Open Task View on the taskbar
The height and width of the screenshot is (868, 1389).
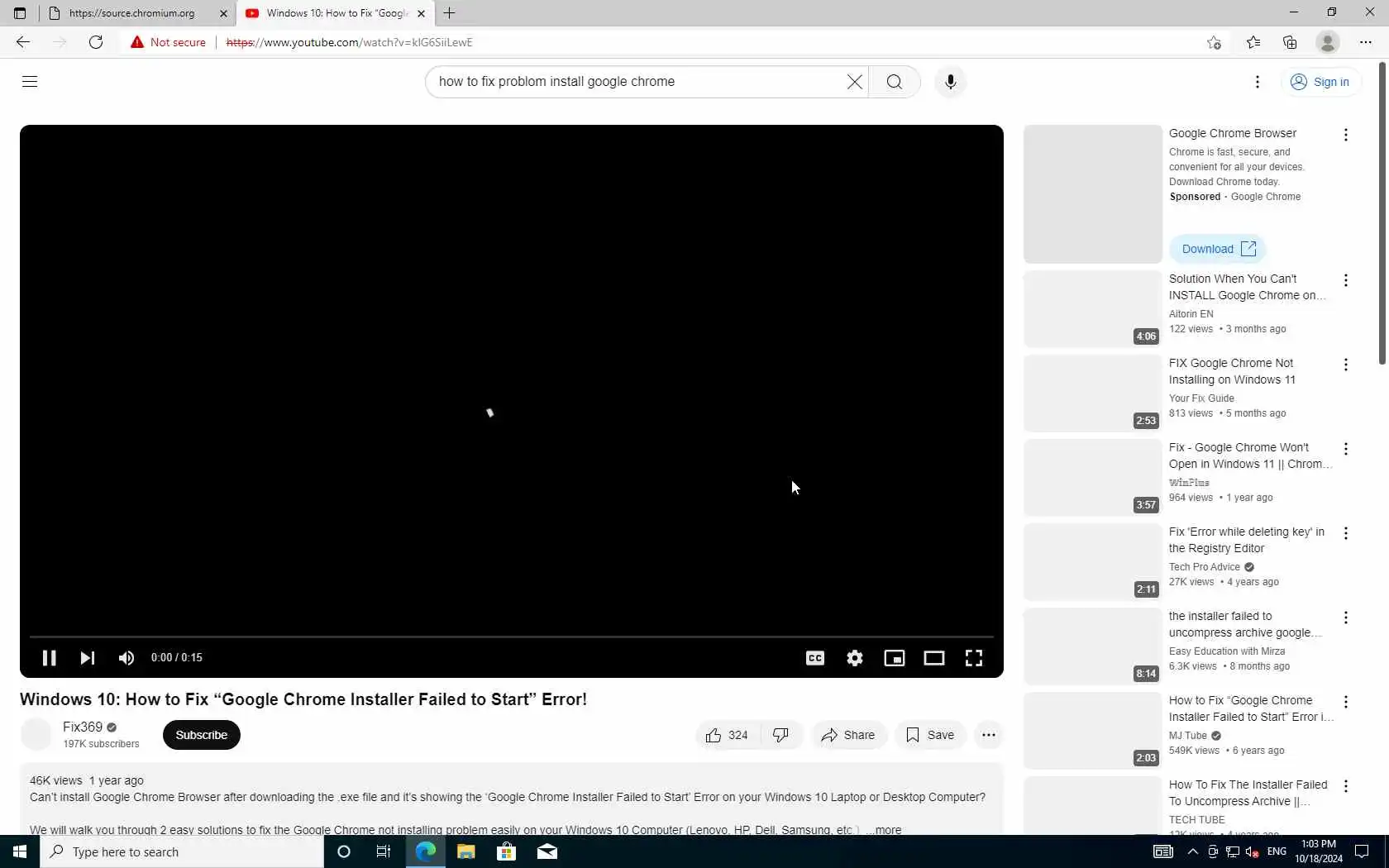pos(384,851)
